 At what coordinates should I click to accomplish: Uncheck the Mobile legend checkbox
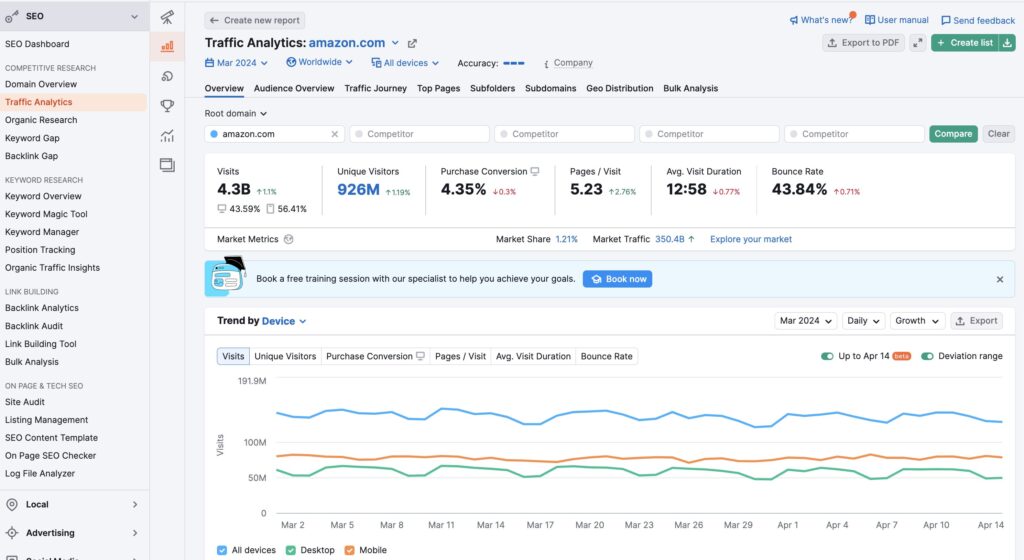pyautogui.click(x=349, y=550)
